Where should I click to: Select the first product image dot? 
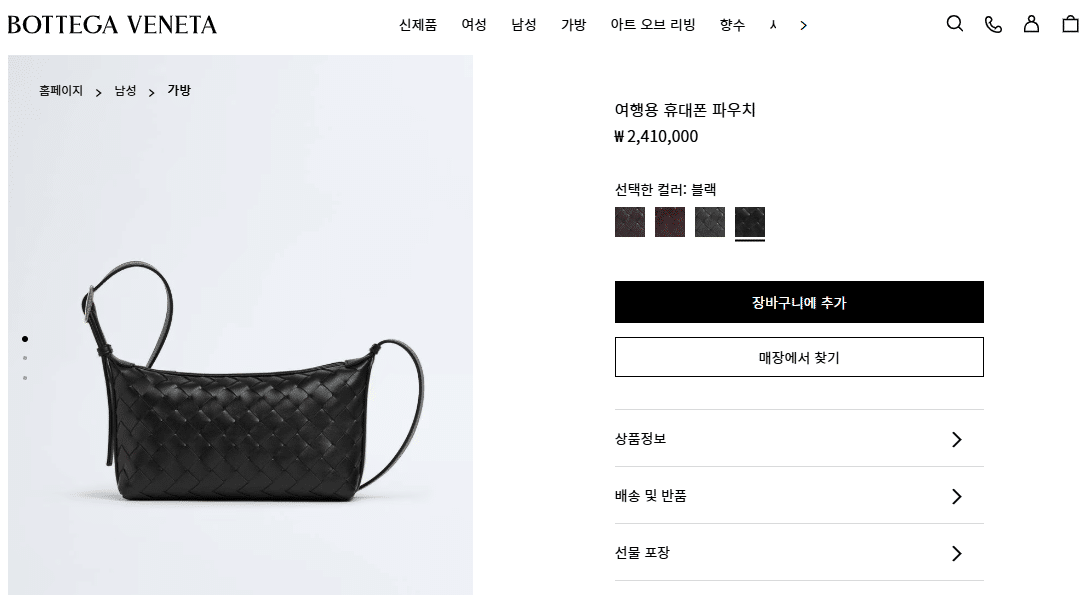[25, 339]
